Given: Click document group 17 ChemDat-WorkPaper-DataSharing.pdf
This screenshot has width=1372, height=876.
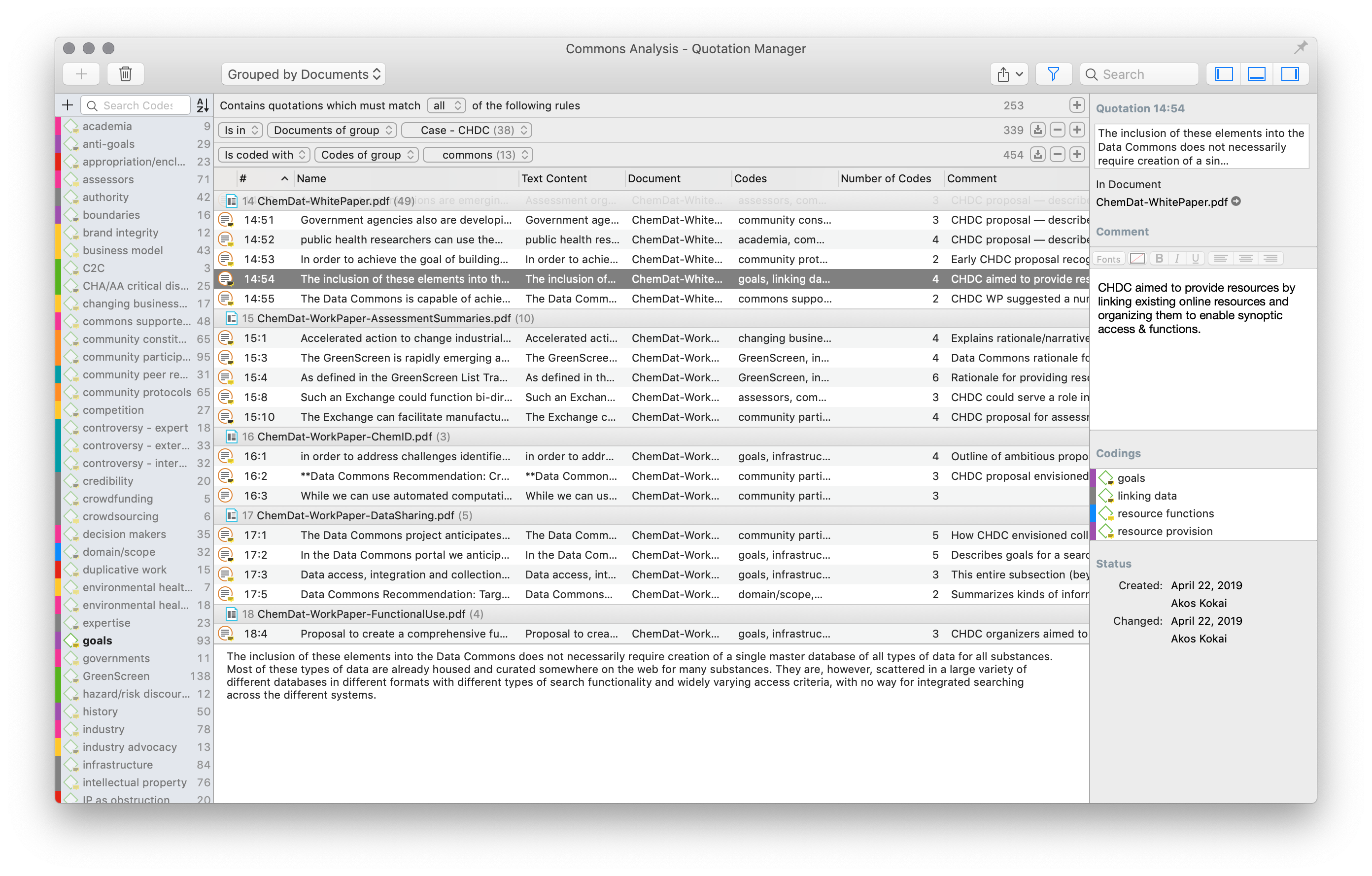Looking at the screenshot, I should click(652, 515).
